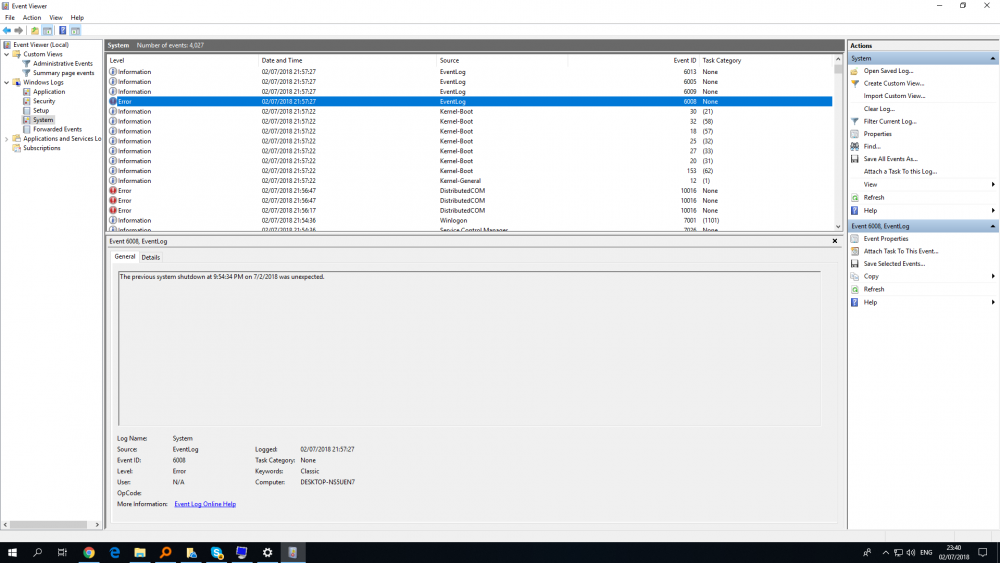
Task: Collapse the System actions section
Action: (x=992, y=58)
